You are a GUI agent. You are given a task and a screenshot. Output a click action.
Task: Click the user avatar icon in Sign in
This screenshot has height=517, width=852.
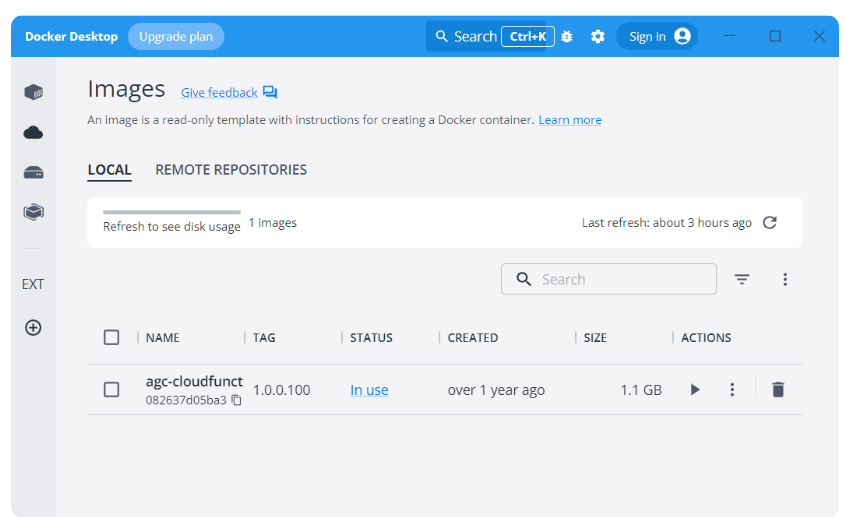[x=682, y=36]
